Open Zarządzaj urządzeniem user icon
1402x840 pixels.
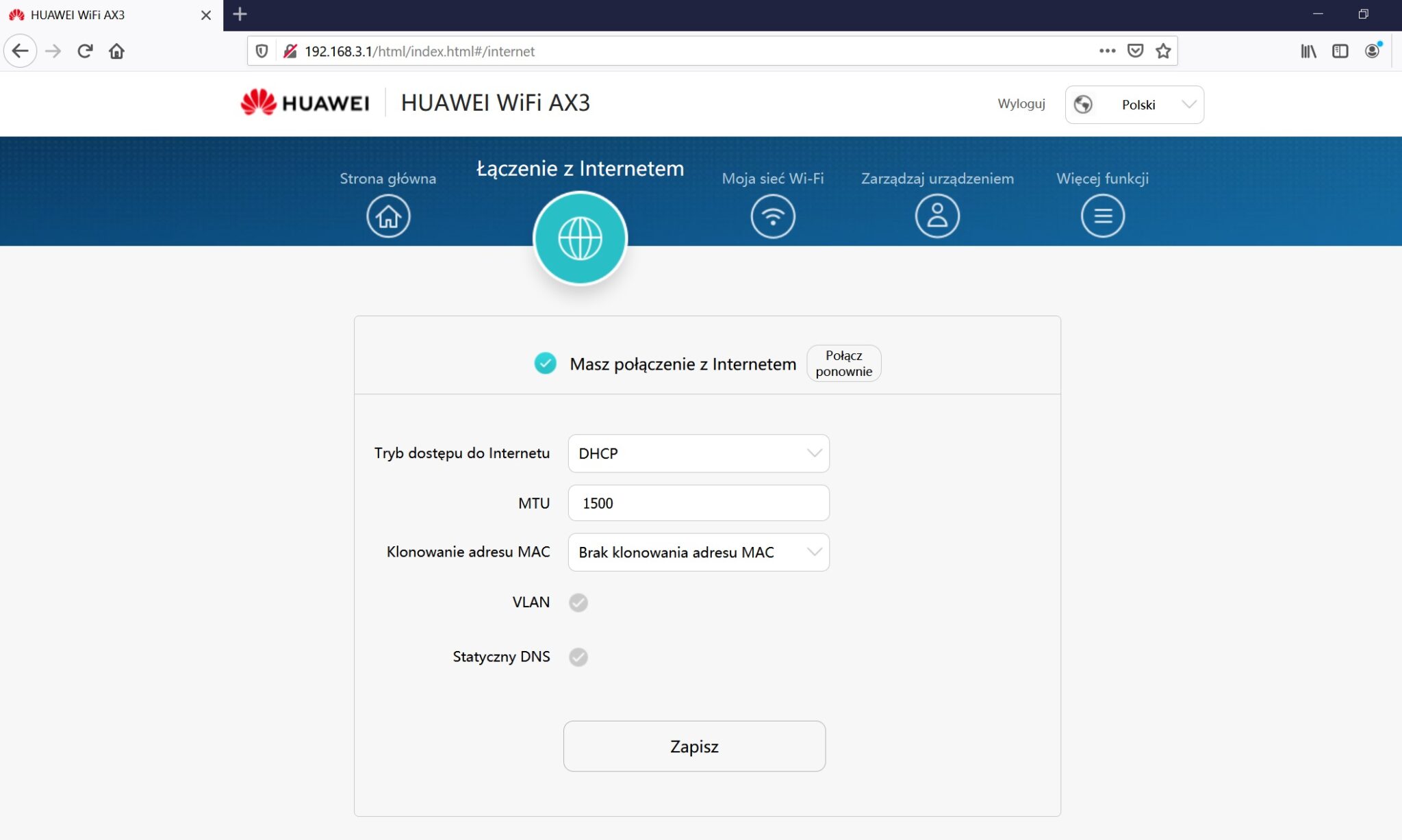pyautogui.click(x=936, y=216)
